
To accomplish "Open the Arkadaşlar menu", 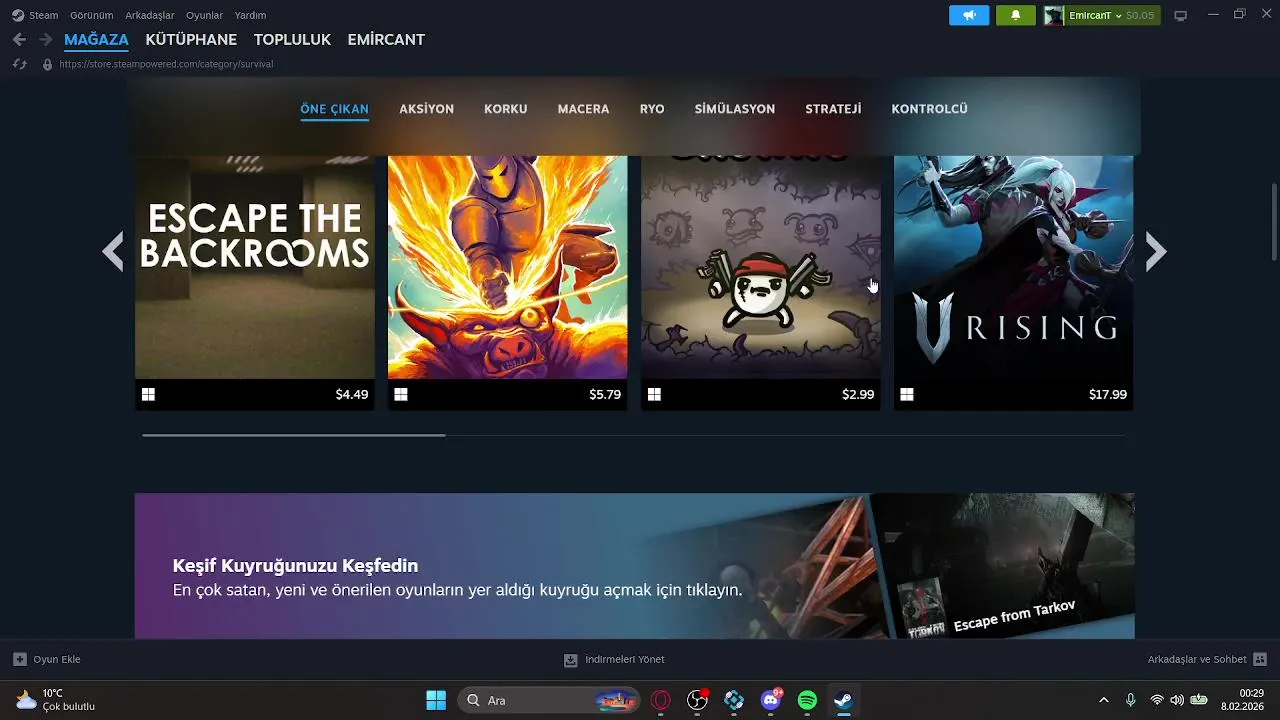I will [149, 15].
